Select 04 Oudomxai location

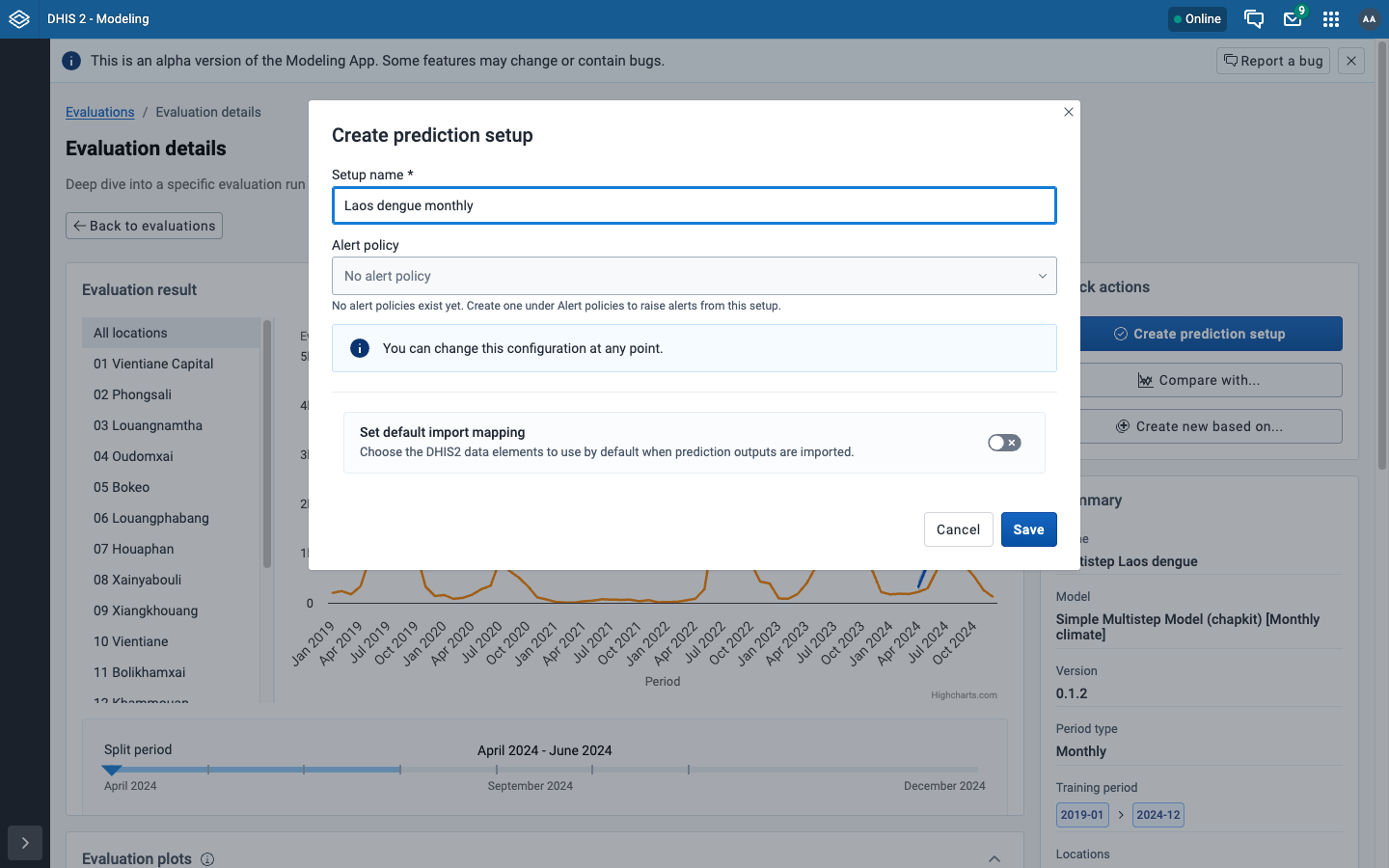coord(171,456)
